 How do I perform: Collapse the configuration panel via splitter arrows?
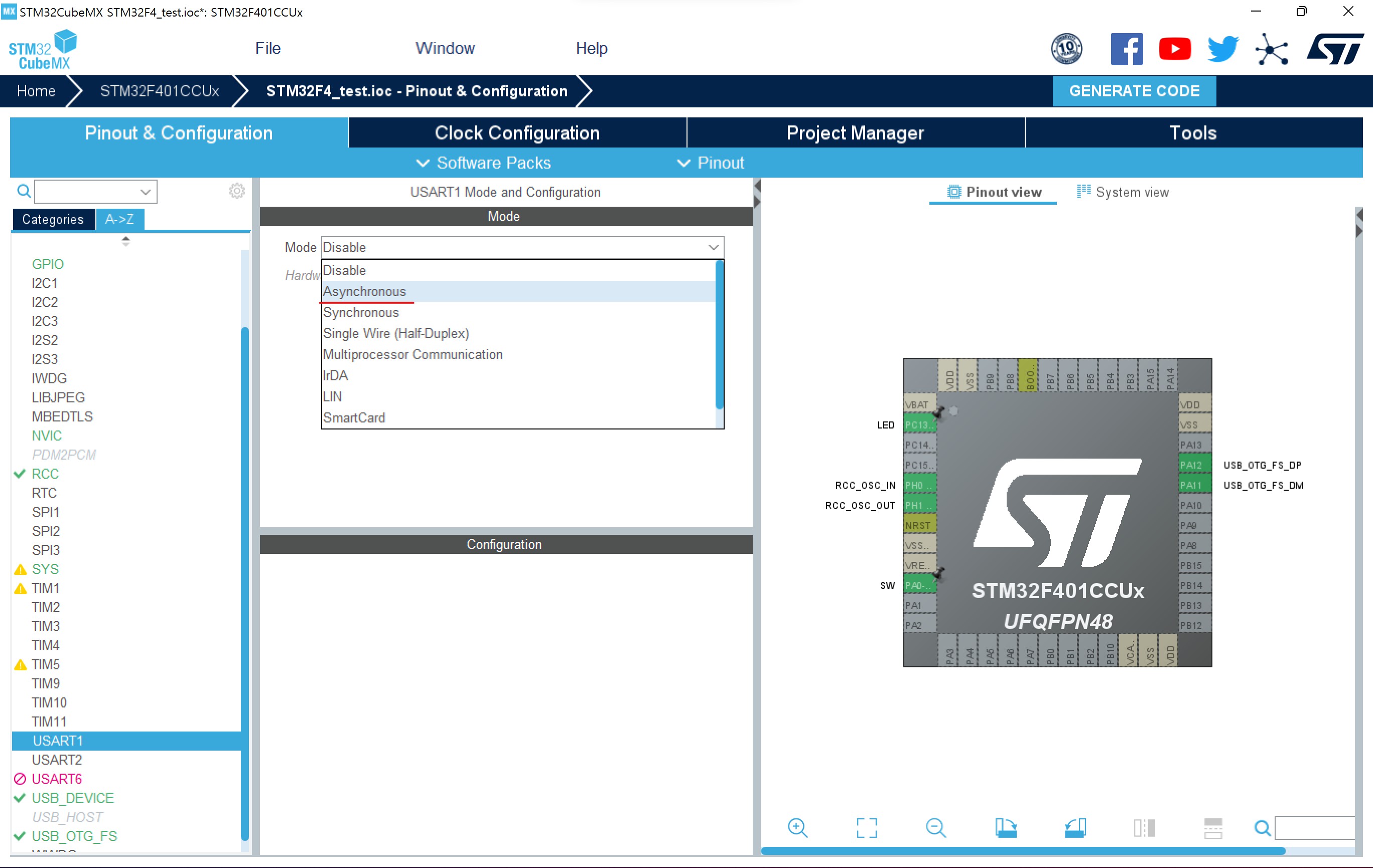pyautogui.click(x=757, y=194)
